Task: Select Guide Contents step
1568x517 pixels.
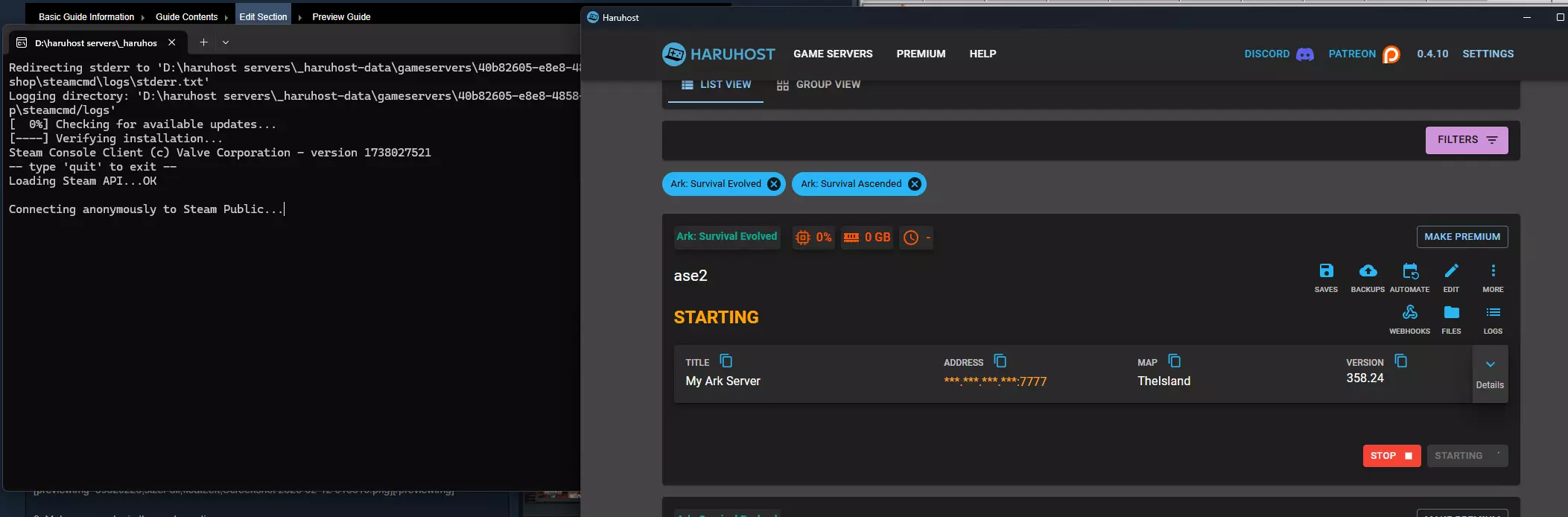Action: [186, 16]
